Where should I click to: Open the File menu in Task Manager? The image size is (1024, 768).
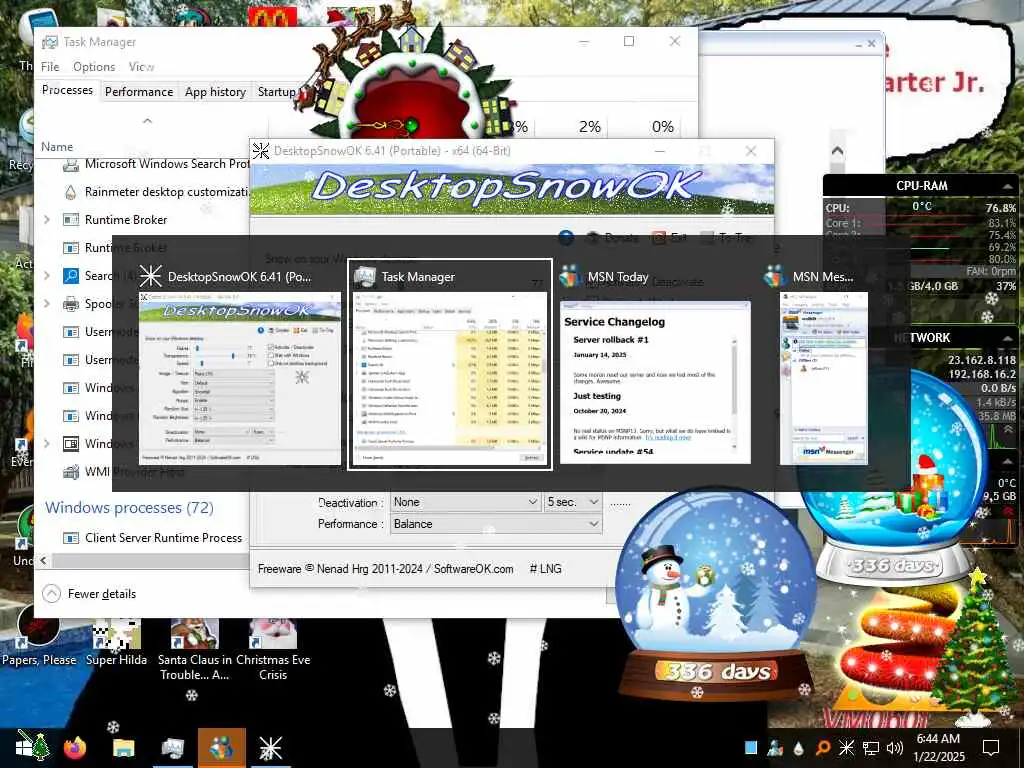click(50, 67)
